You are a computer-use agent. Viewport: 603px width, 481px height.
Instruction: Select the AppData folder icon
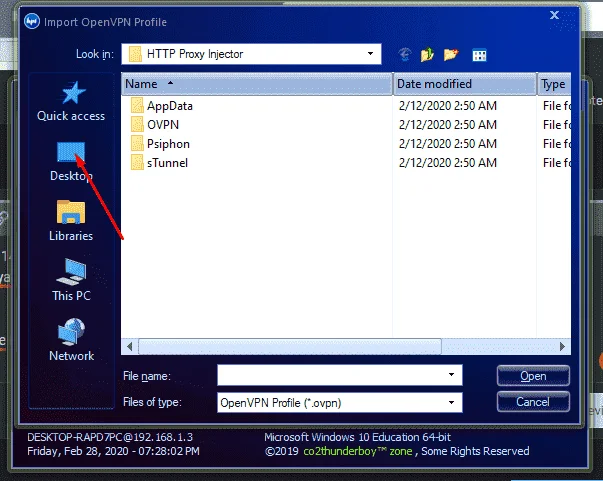coord(137,105)
